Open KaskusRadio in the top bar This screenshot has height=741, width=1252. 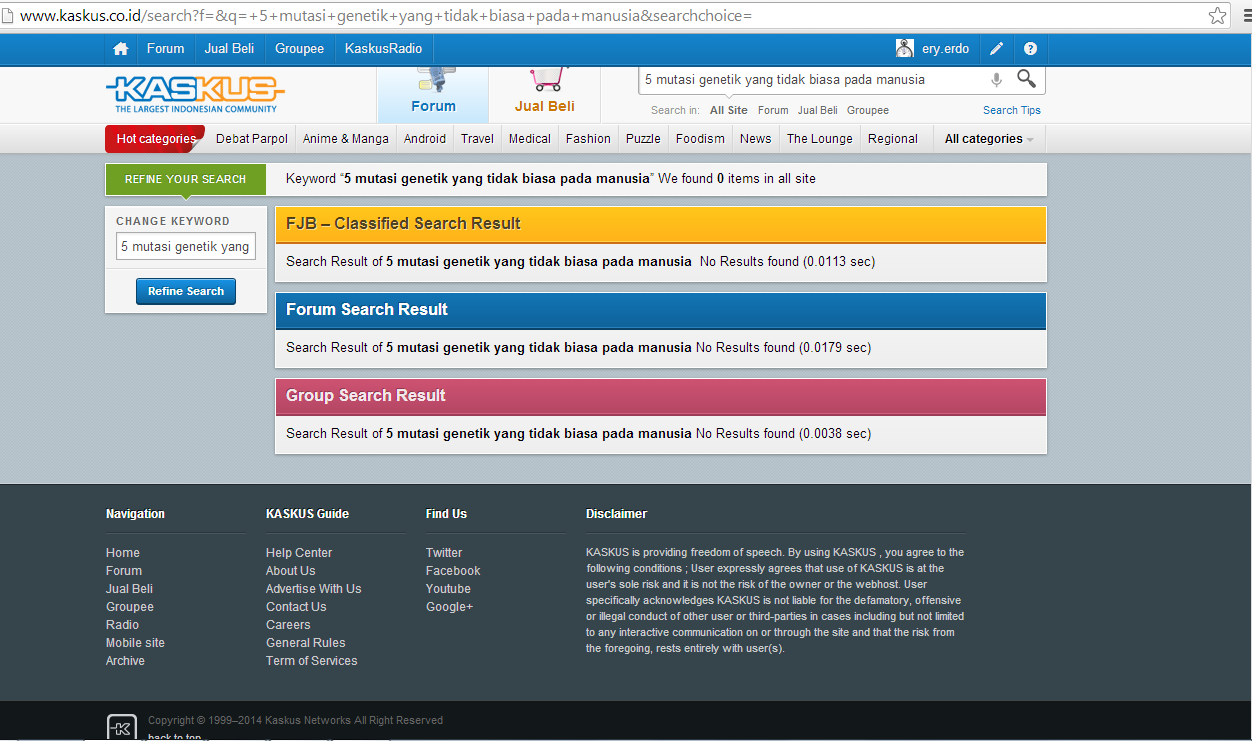[384, 49]
